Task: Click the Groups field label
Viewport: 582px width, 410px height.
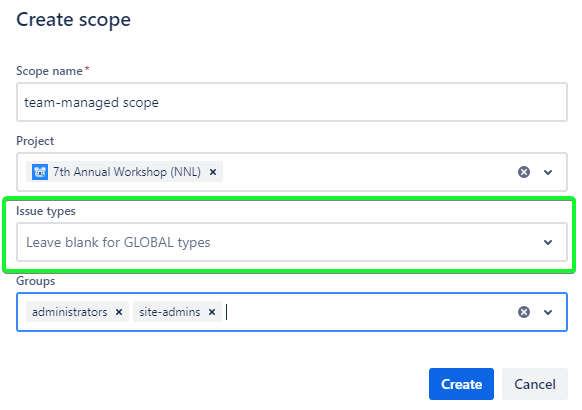Action: pyautogui.click(x=36, y=281)
